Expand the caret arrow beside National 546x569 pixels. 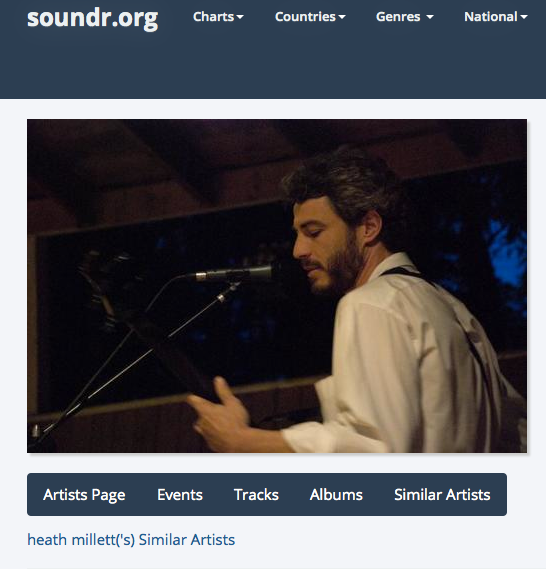pos(524,17)
